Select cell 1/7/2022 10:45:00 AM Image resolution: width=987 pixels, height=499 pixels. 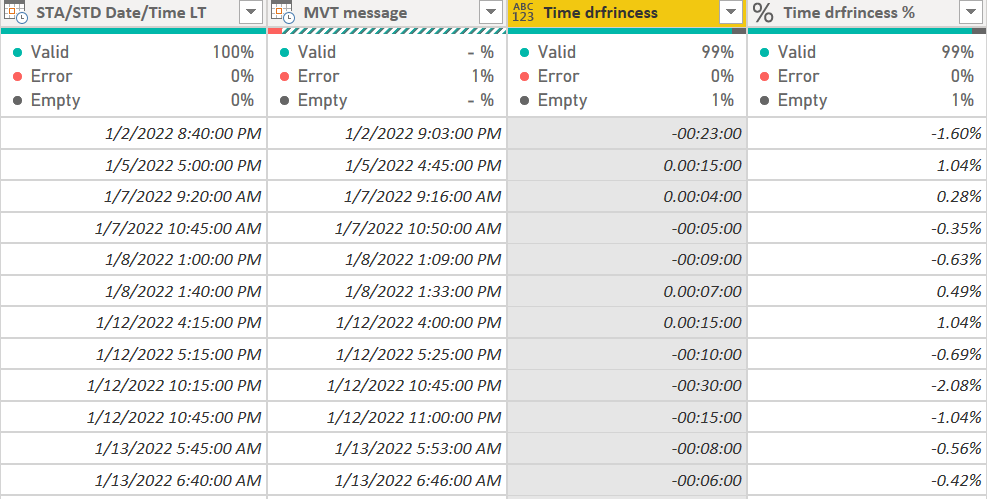[x=133, y=228]
